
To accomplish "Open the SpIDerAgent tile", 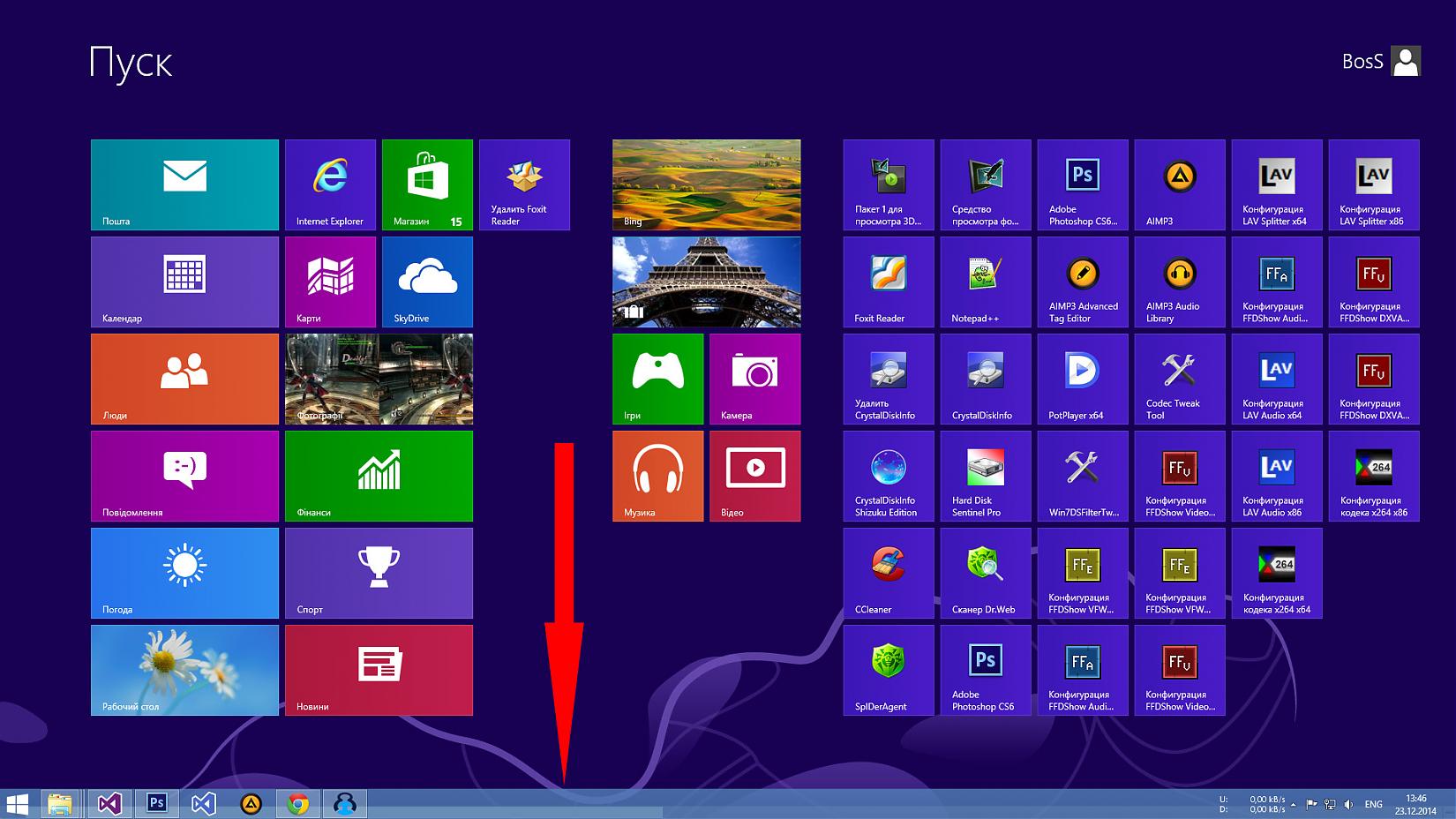I will point(889,670).
